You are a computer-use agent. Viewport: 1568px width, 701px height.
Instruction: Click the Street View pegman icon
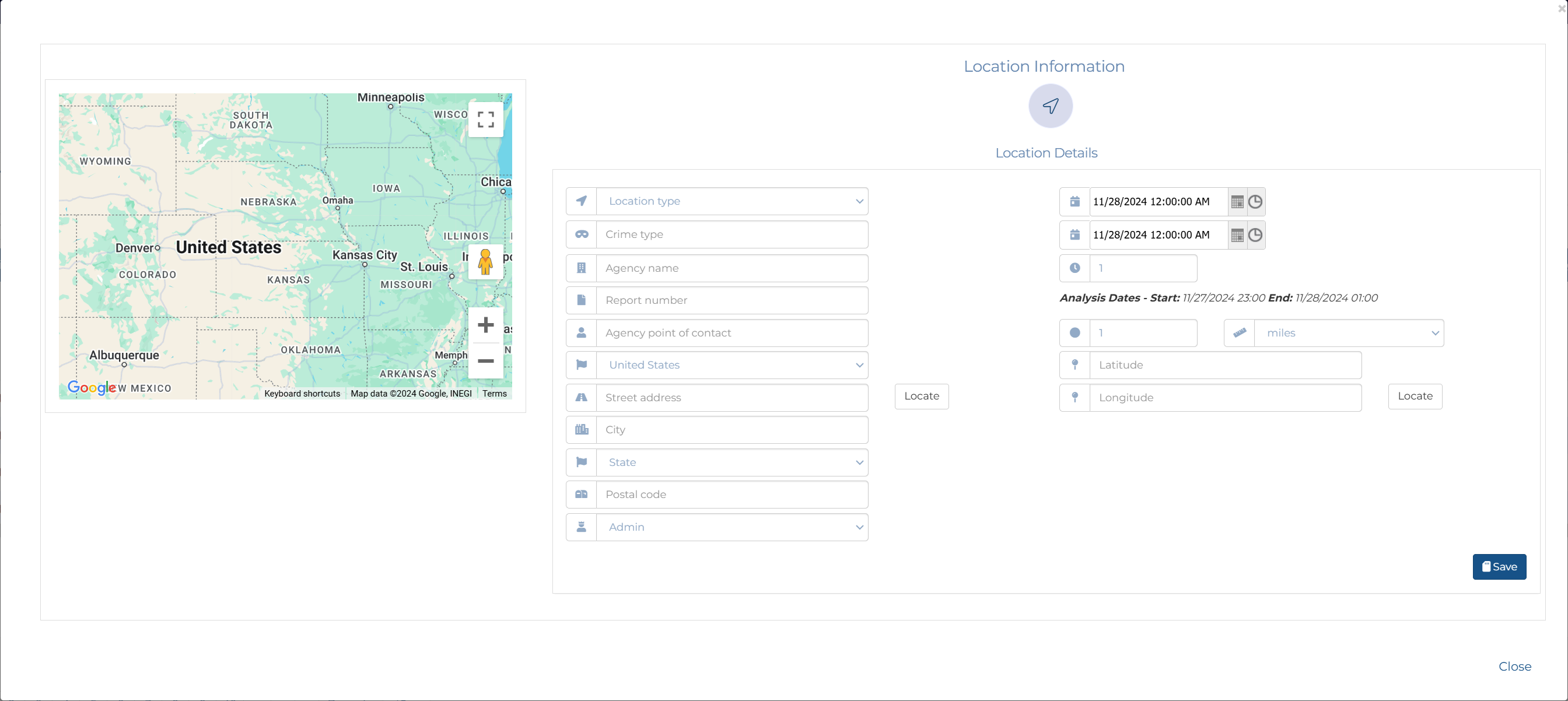485,262
